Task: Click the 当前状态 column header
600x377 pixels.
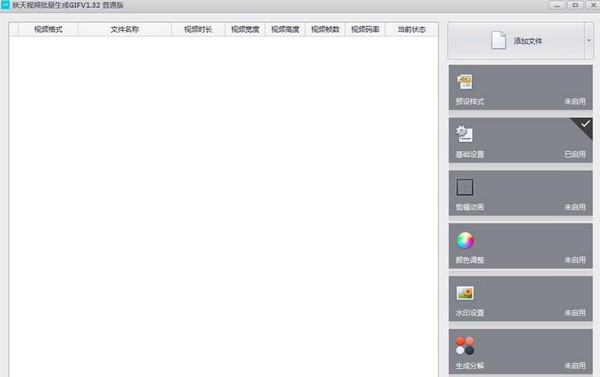Action: [x=411, y=29]
